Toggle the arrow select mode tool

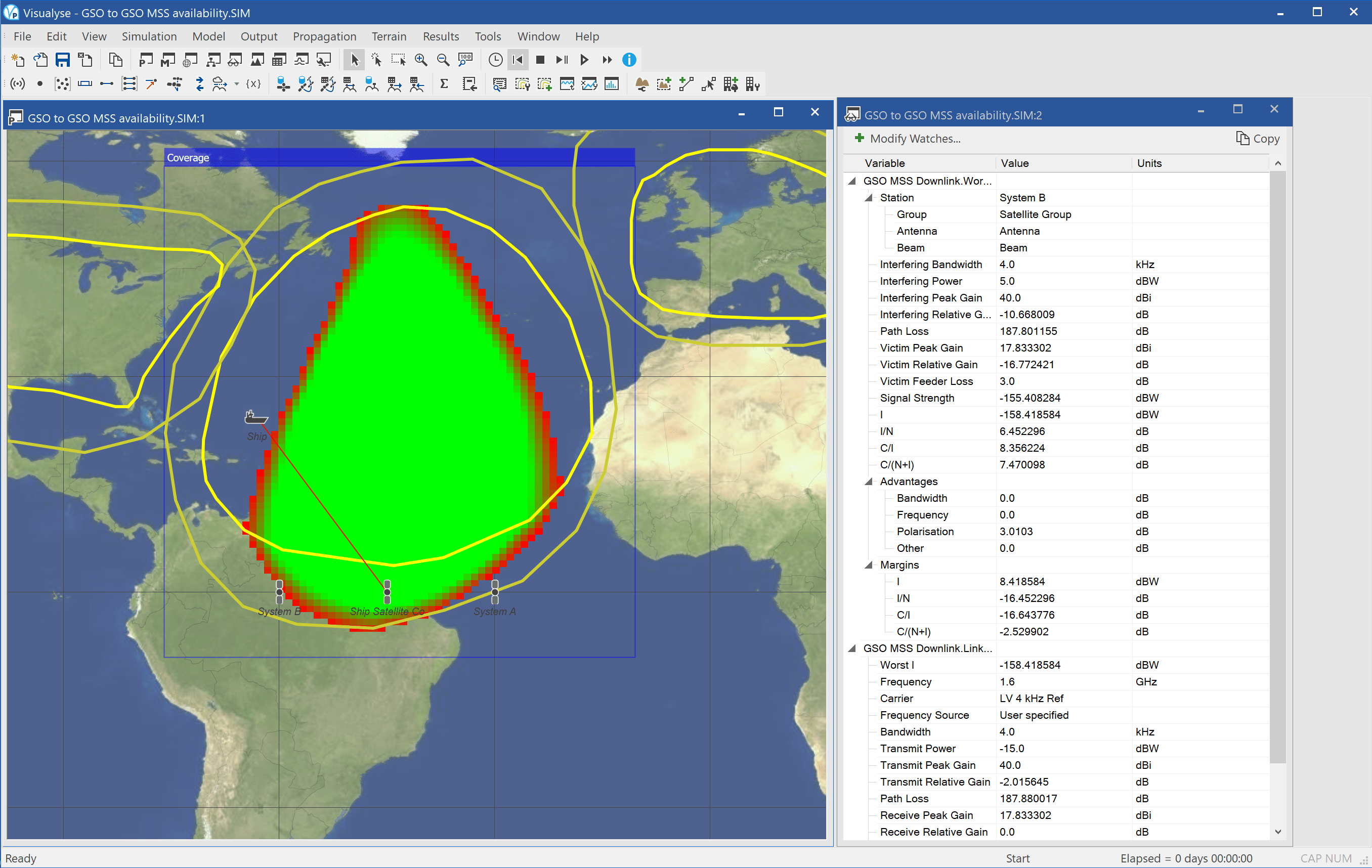(x=354, y=60)
